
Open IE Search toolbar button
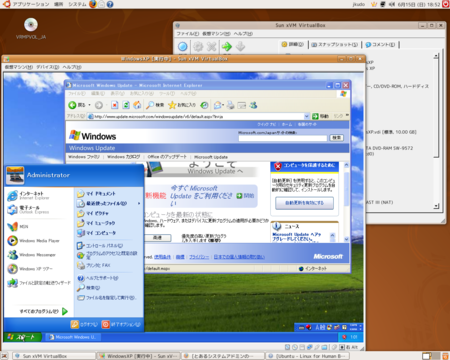[x=155, y=105]
